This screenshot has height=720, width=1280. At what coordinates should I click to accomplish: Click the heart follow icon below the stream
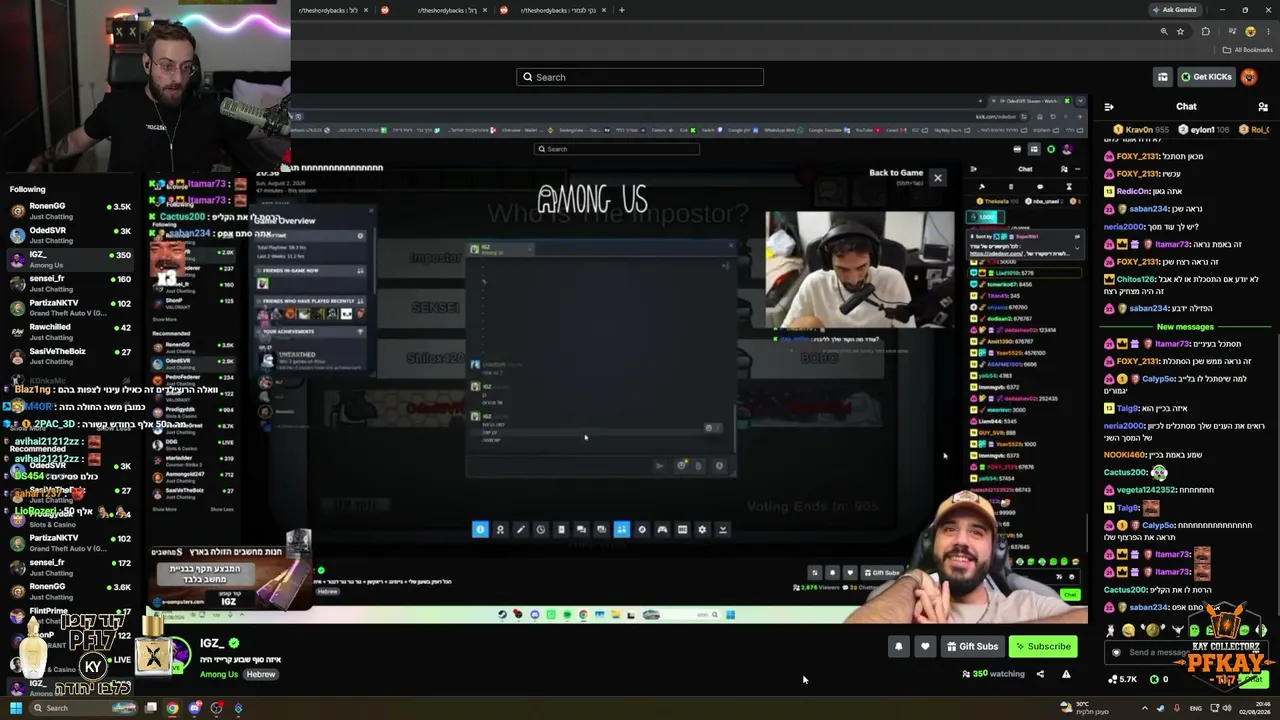925,646
